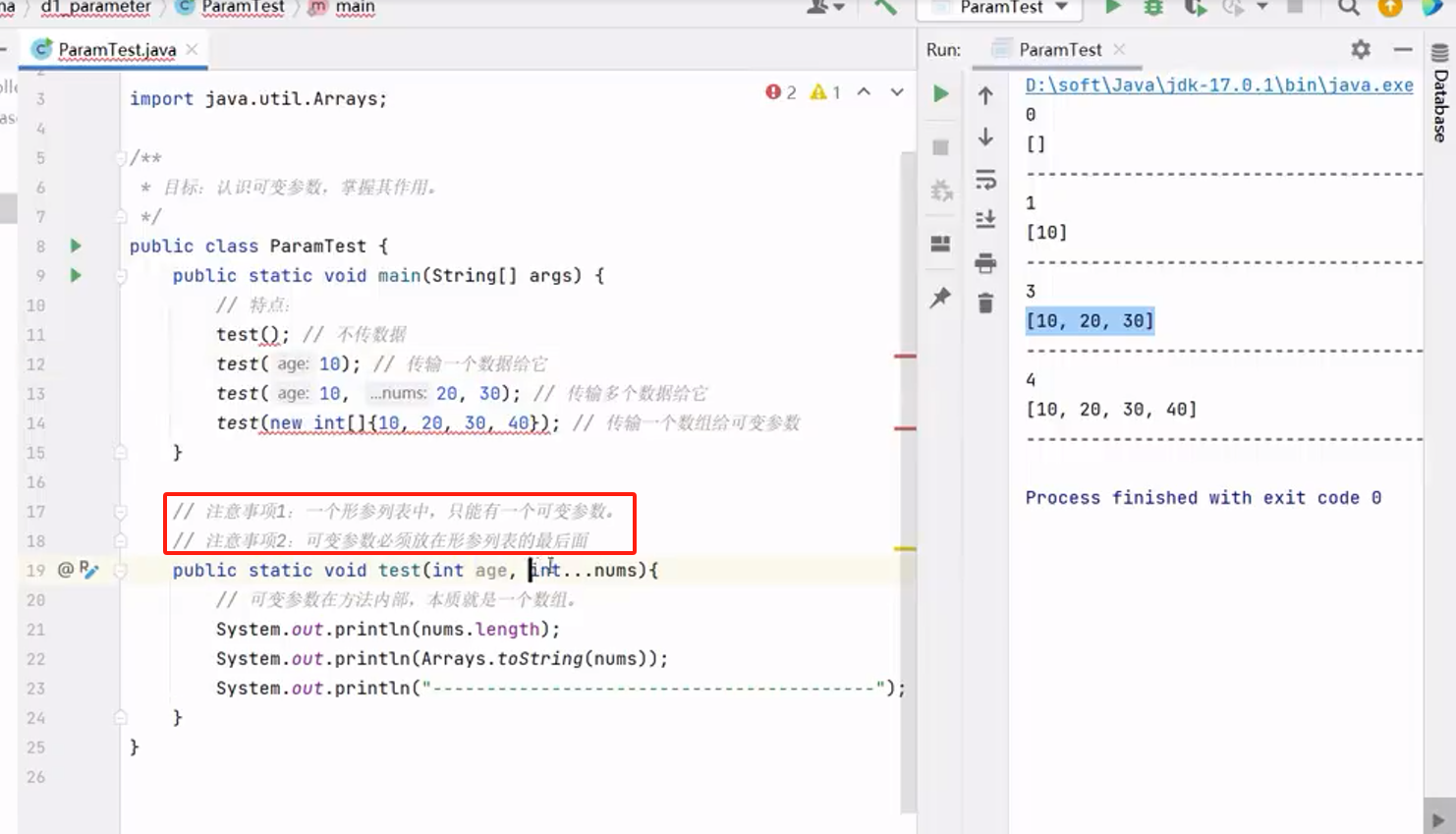Click the Build project hammer icon
Screen dimensions: 1456x834
click(885, 7)
